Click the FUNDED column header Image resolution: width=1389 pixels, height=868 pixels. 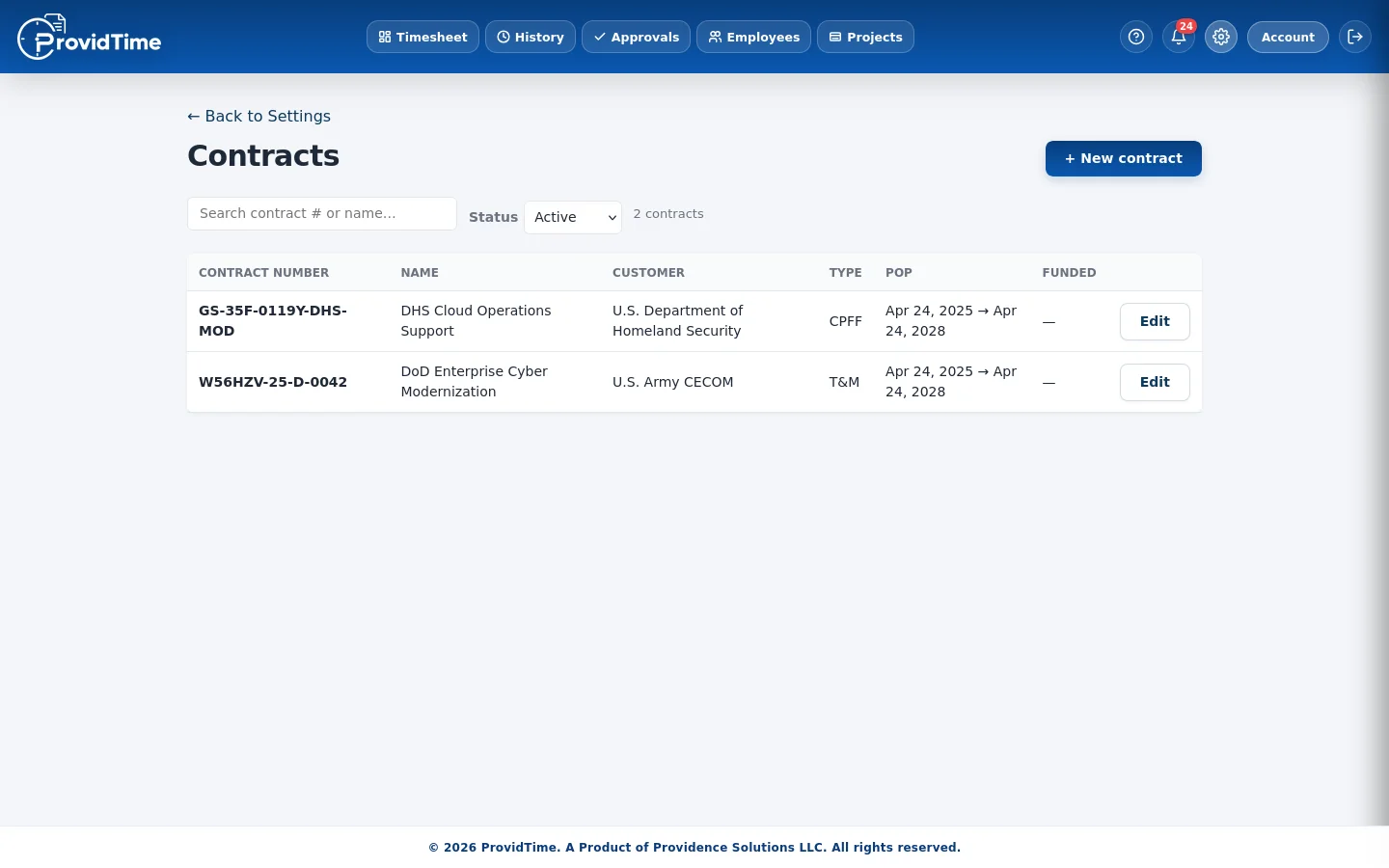coord(1069,273)
